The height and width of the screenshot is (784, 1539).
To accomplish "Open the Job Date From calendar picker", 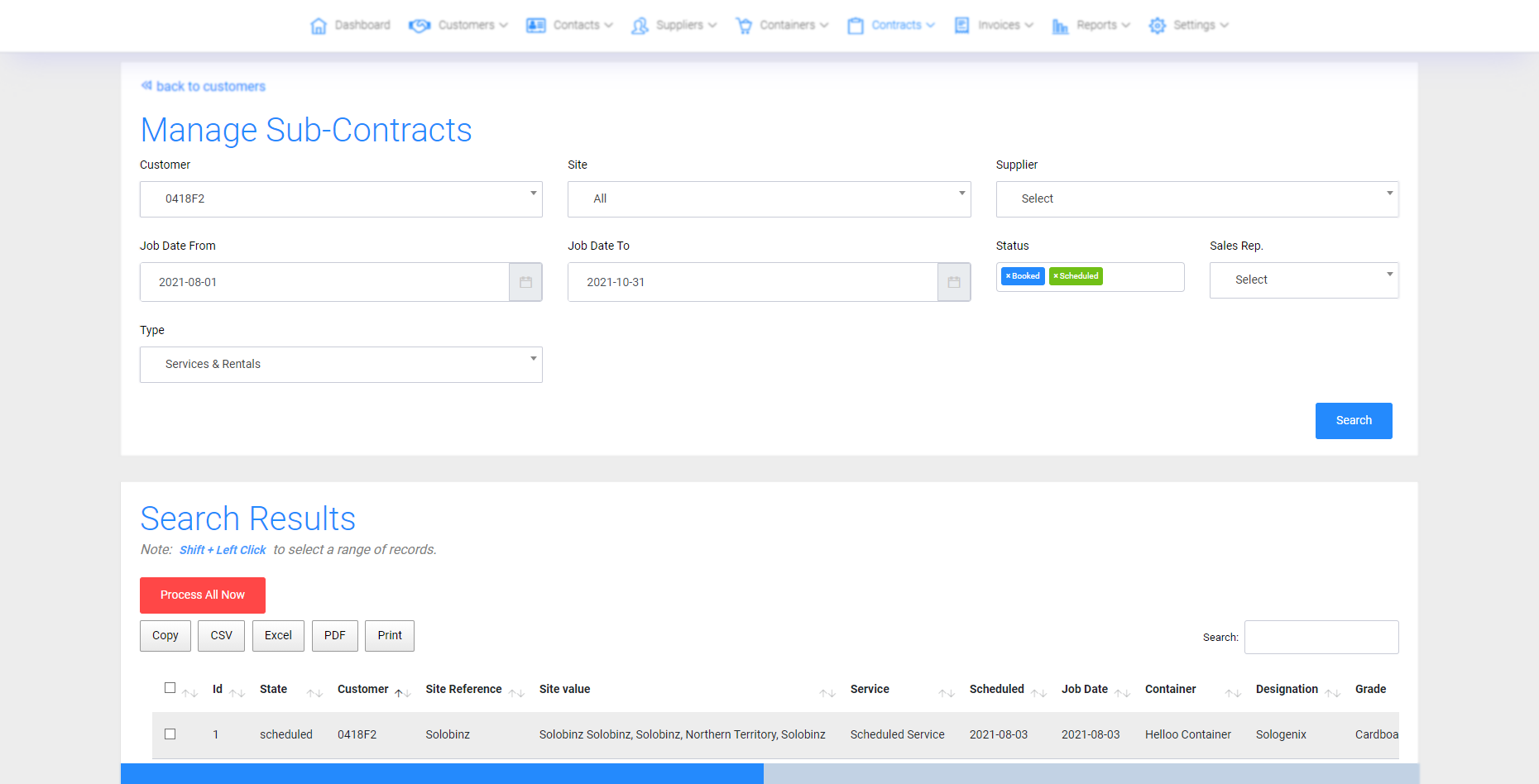I will pos(525,282).
